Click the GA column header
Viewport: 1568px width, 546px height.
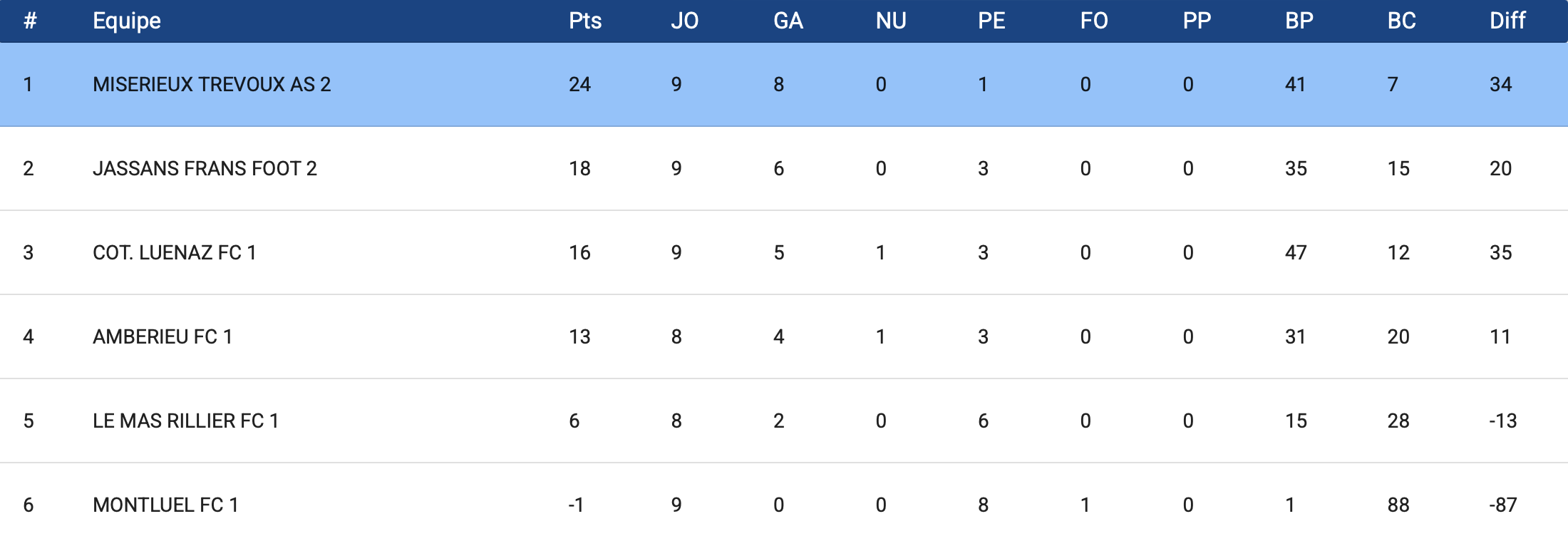click(x=788, y=21)
